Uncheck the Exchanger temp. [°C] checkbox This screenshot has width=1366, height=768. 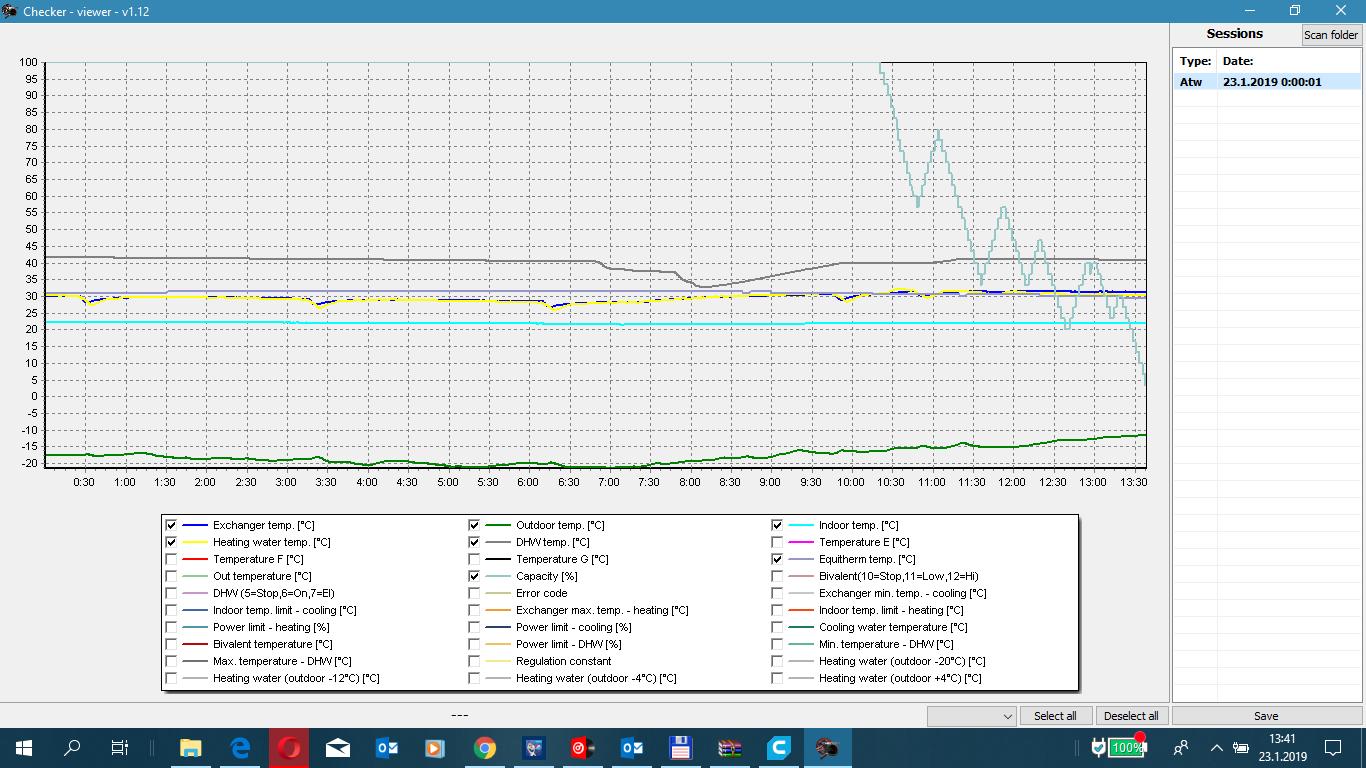pos(171,525)
